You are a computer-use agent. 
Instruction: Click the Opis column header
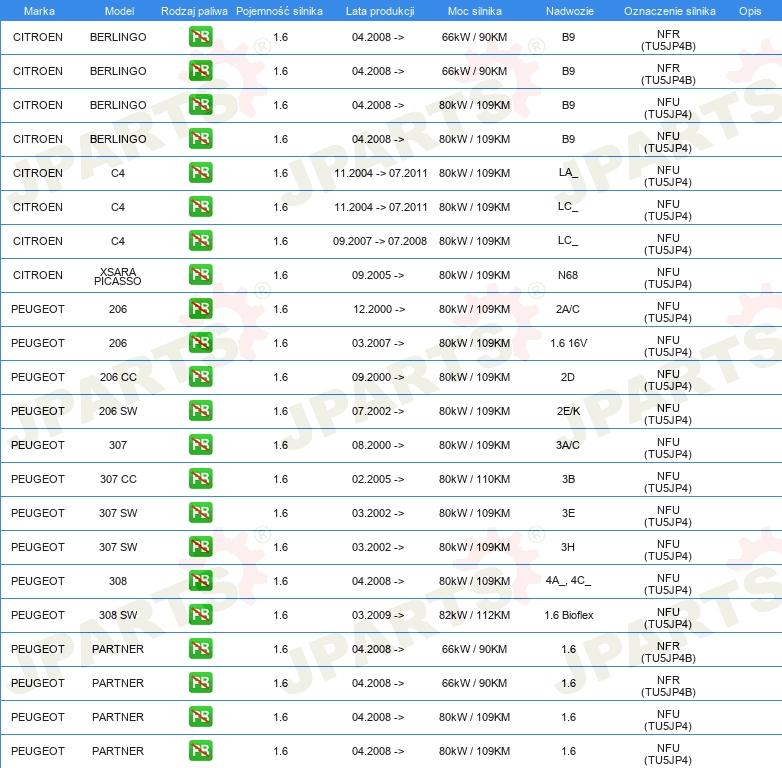coord(750,11)
